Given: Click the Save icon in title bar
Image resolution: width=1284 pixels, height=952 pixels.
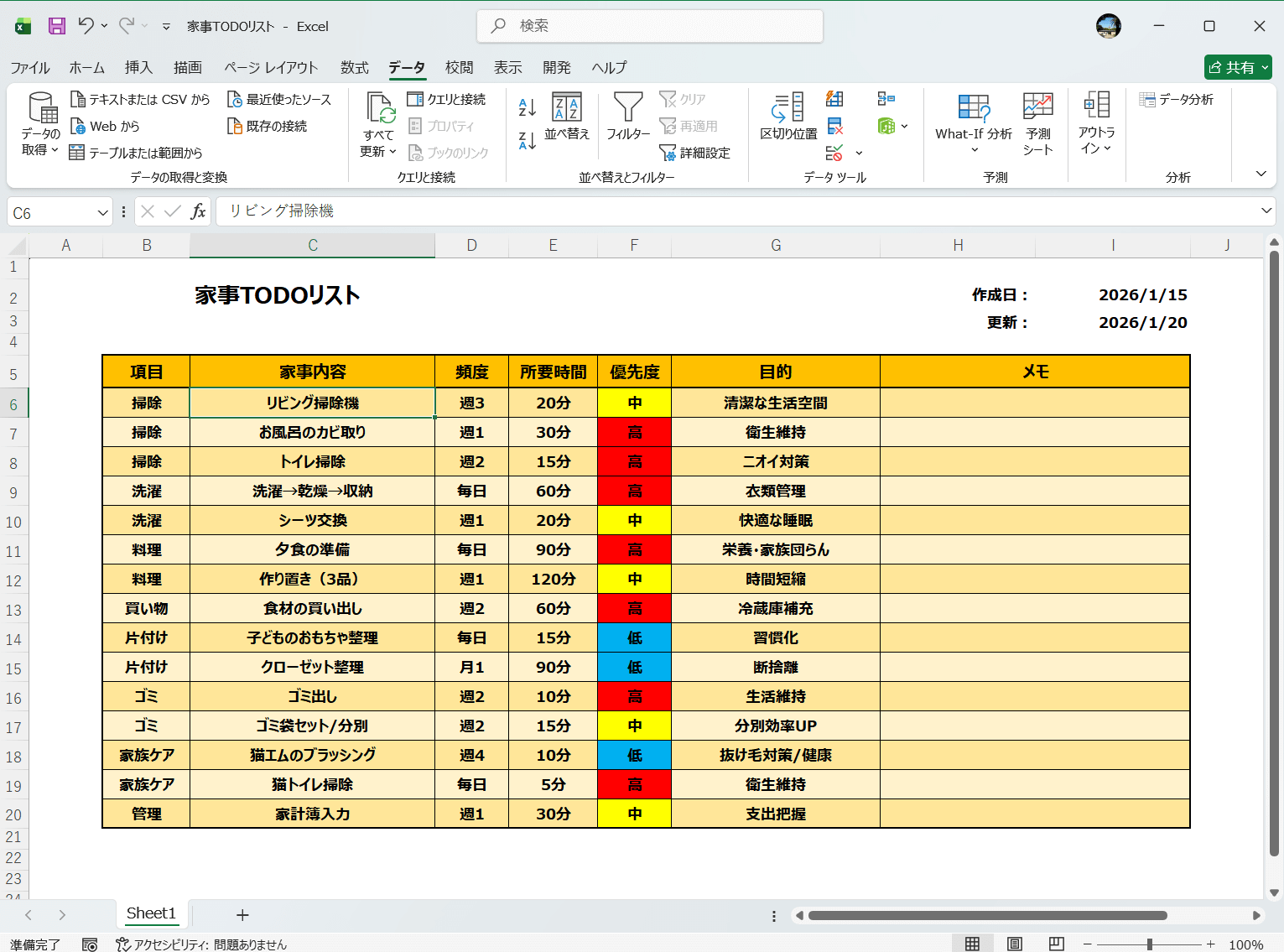Looking at the screenshot, I should click(56, 26).
